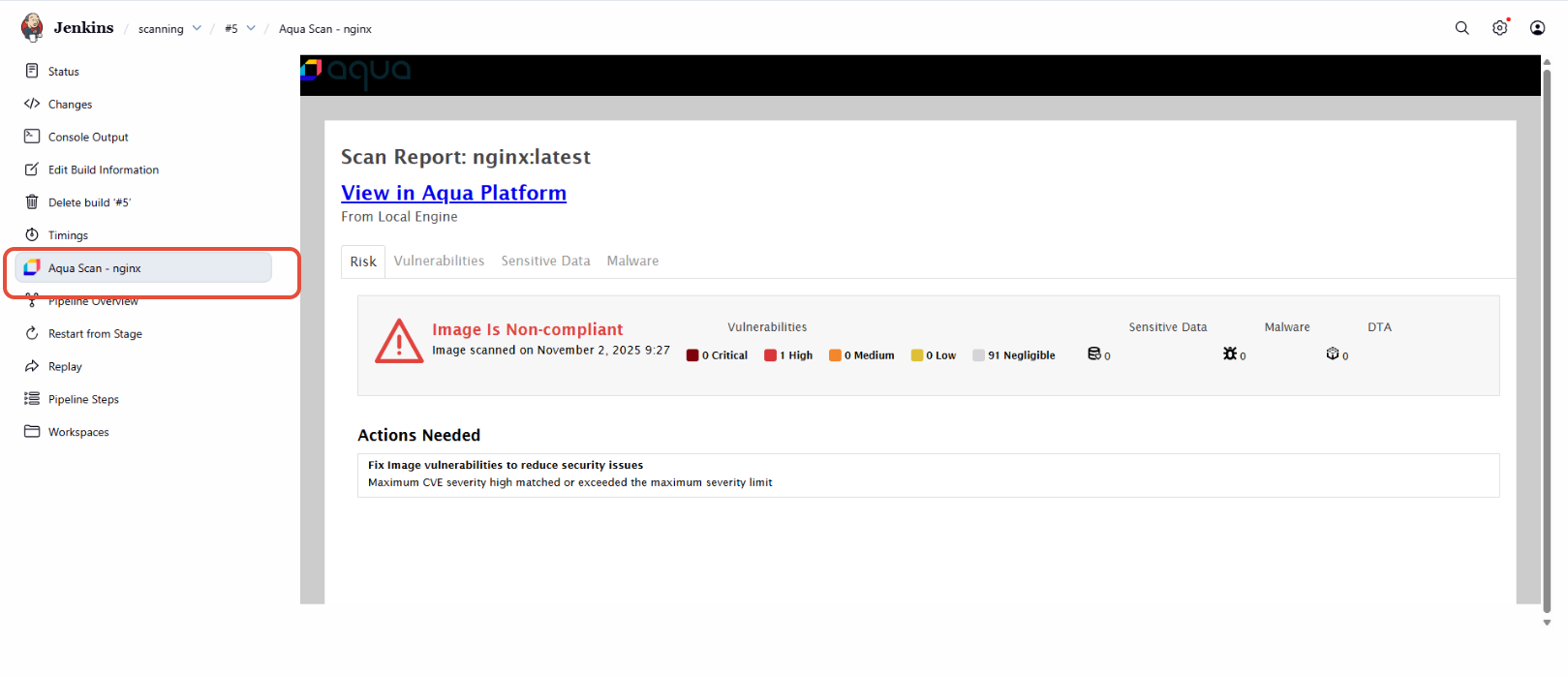Click the dark red Critical swatch
1568x677 pixels.
[692, 355]
